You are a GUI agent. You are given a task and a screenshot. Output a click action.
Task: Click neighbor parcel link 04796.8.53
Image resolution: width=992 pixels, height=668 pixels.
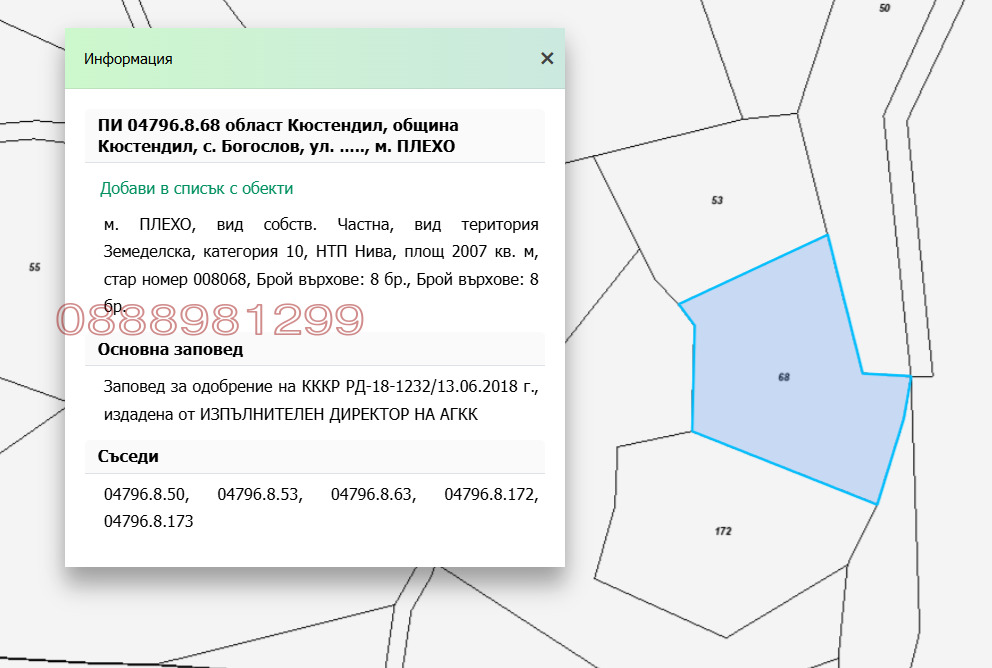[x=257, y=494]
